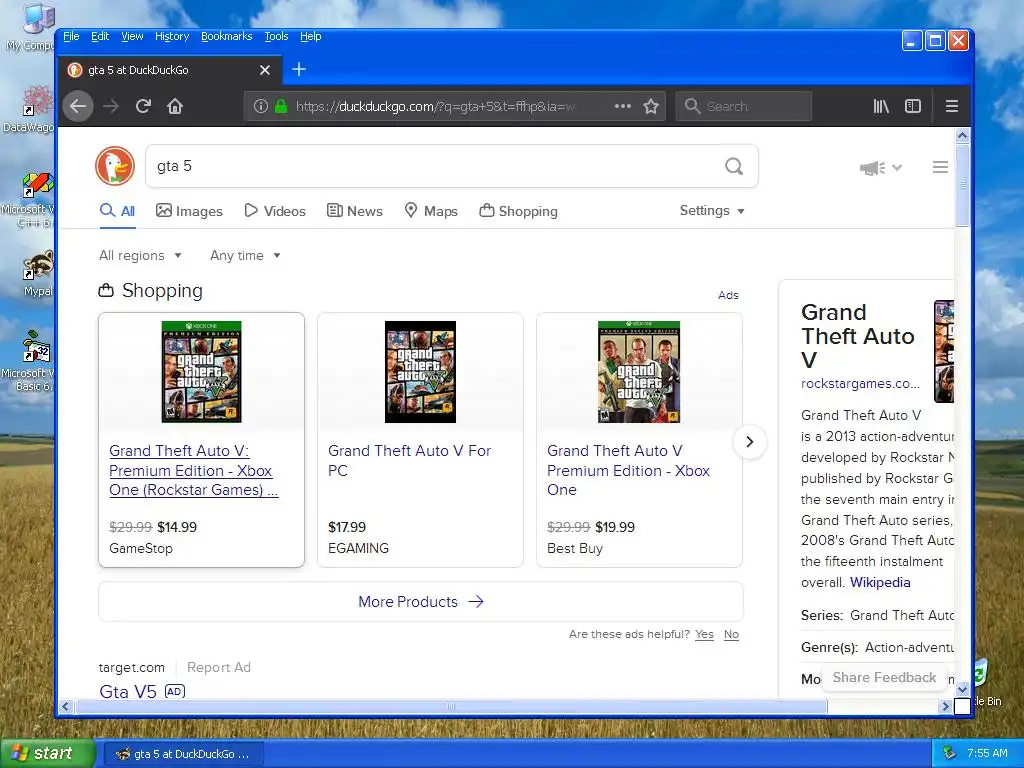Select the All results tab

coord(118,211)
